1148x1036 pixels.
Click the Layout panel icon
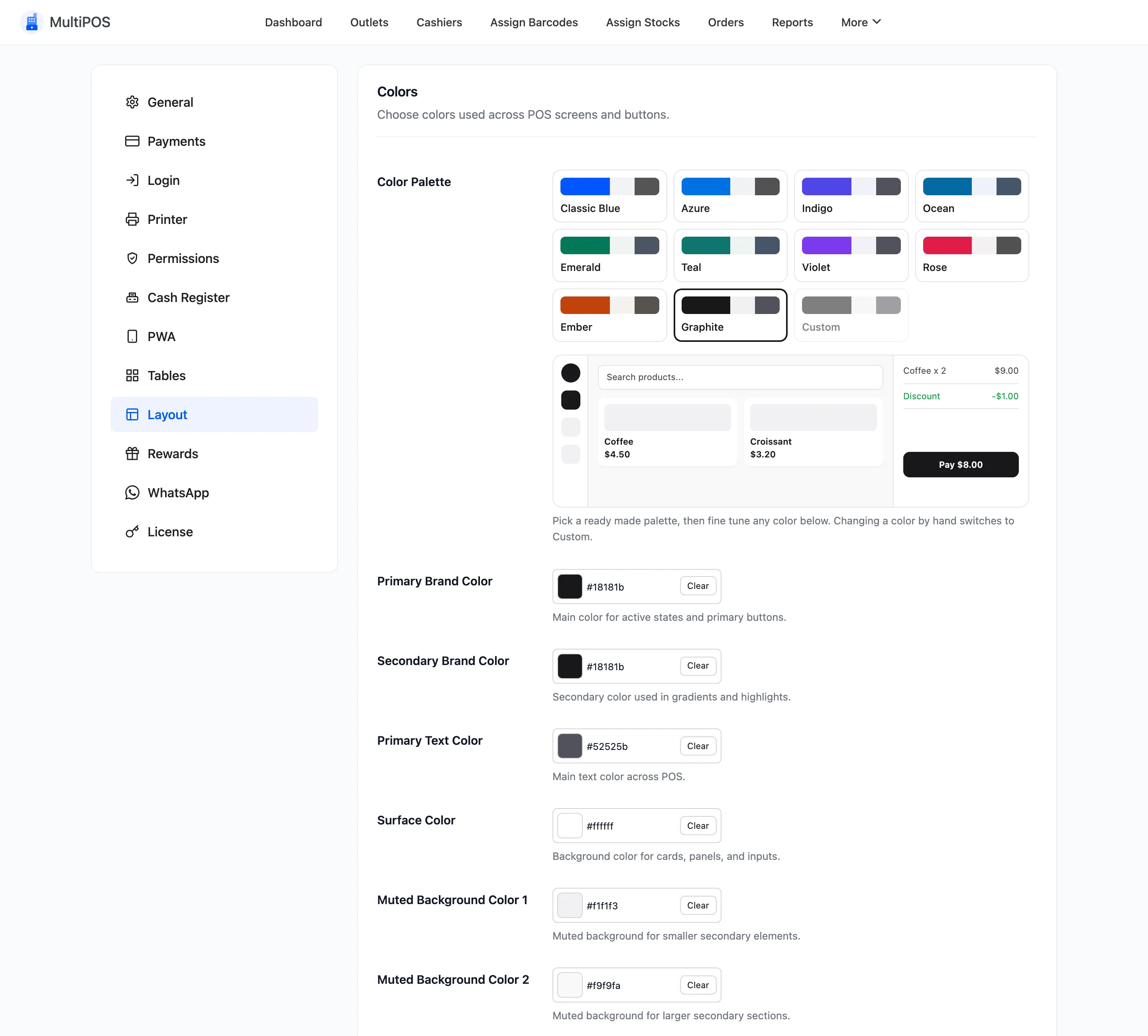[132, 414]
